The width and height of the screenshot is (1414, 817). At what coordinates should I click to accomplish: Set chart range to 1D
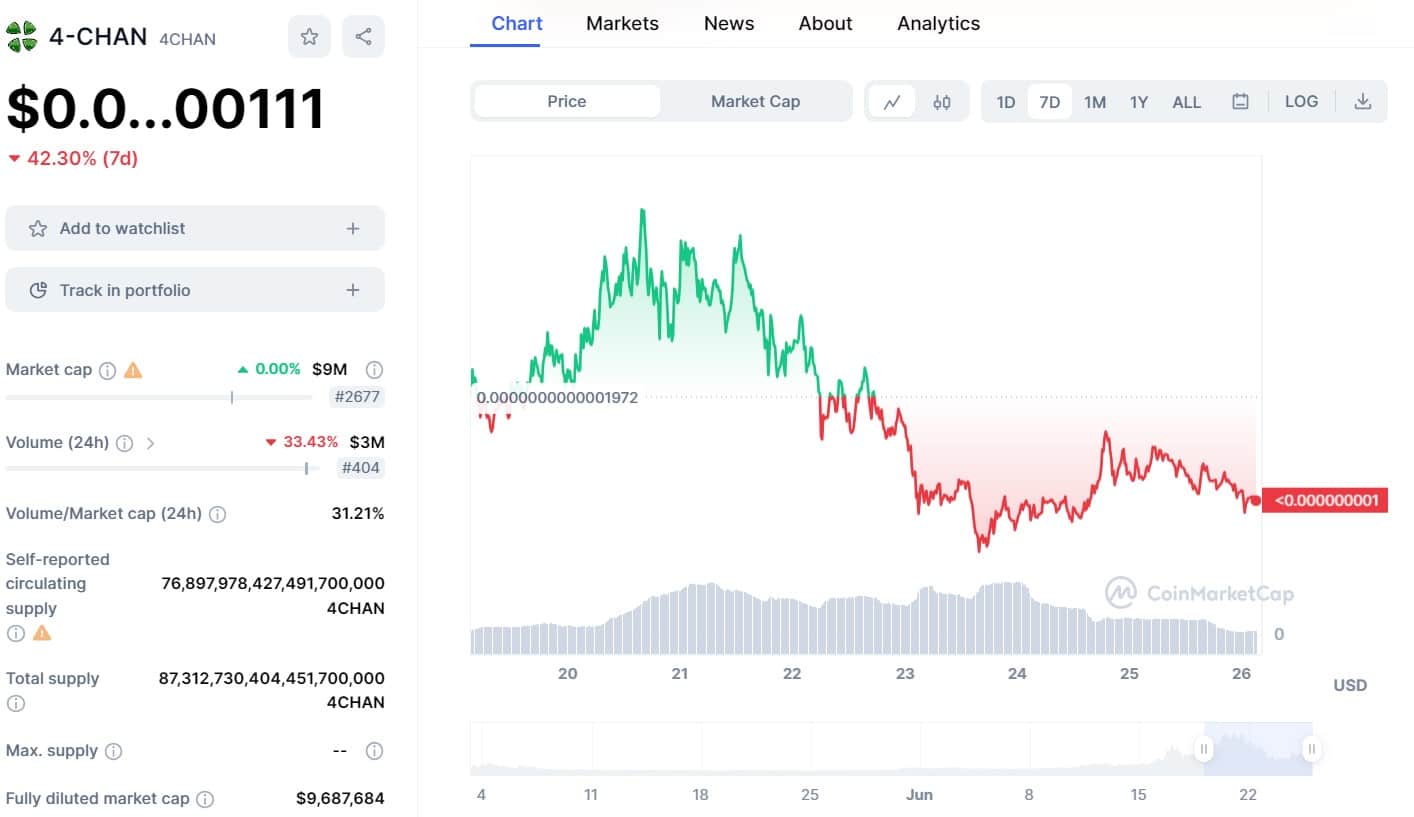(1006, 101)
